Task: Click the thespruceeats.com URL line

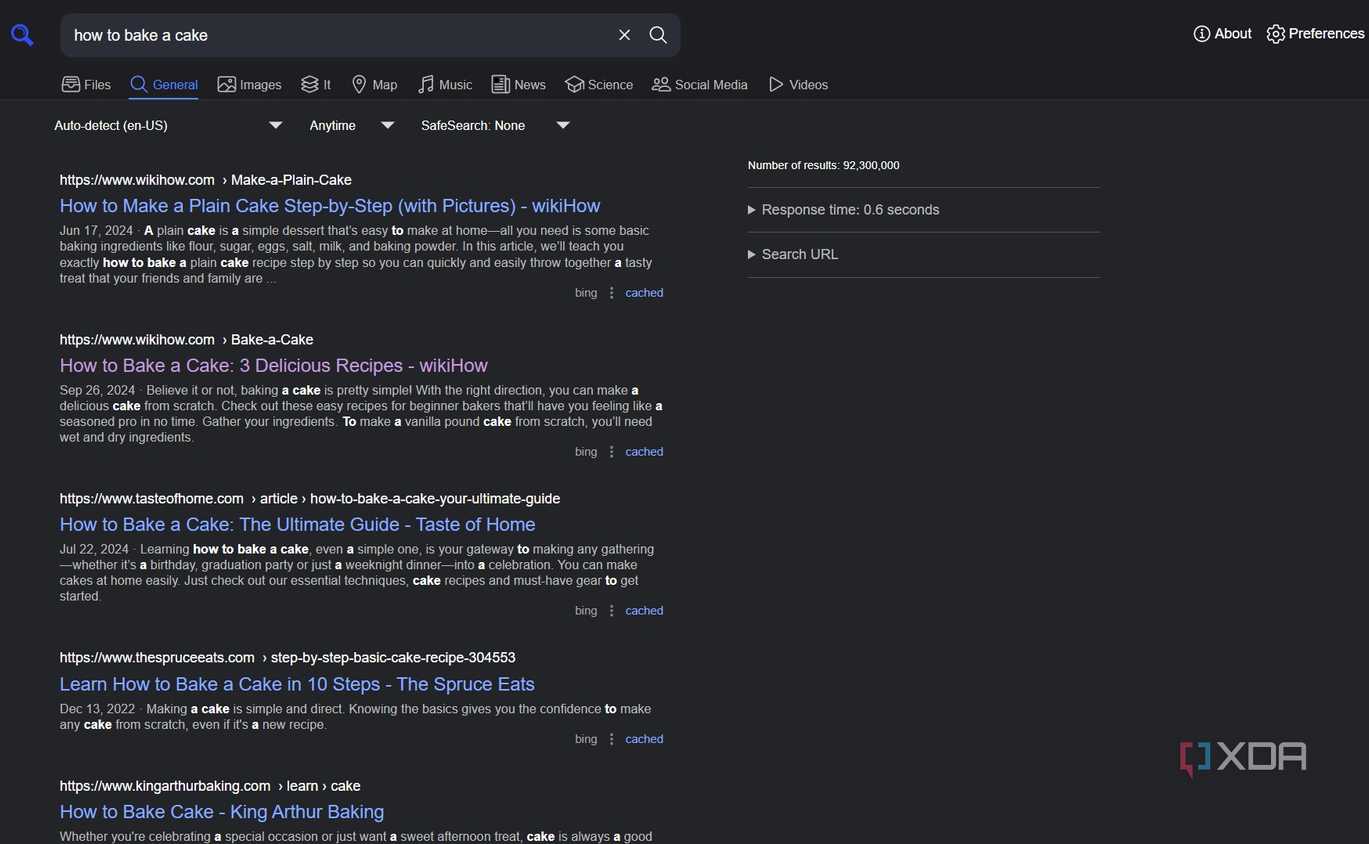Action: 287,657
